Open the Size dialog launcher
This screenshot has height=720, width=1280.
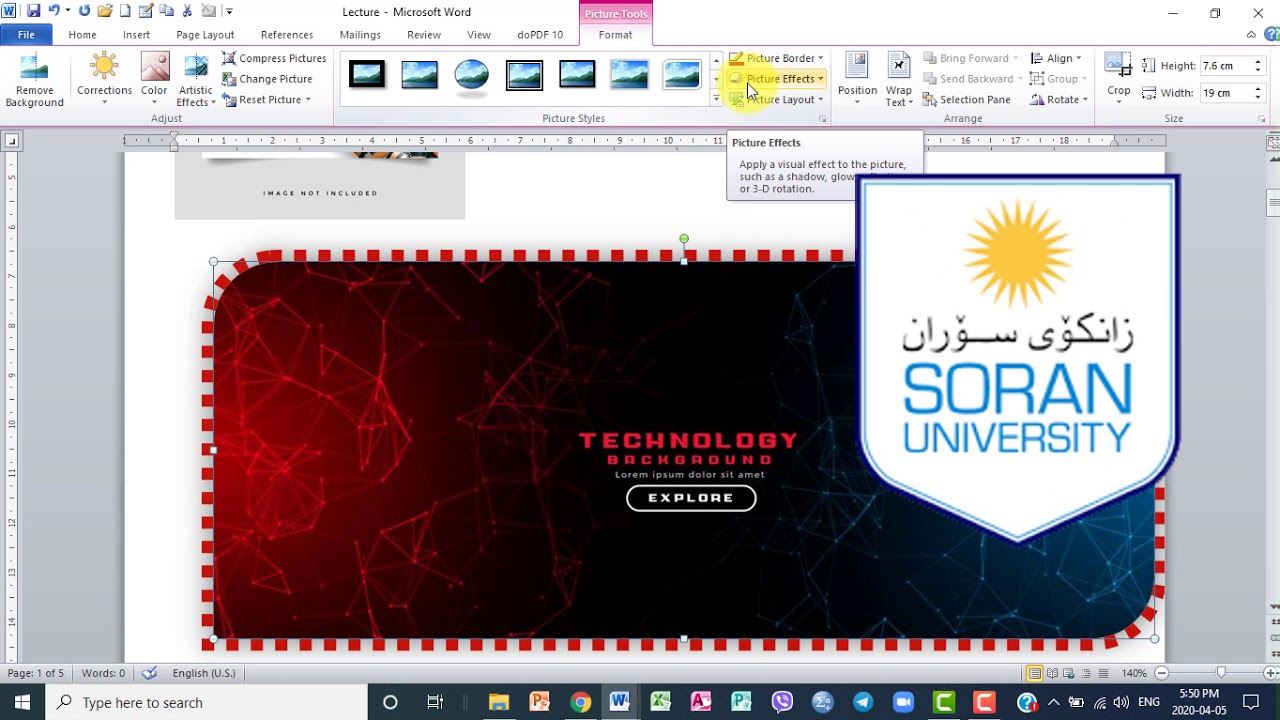pos(1261,119)
